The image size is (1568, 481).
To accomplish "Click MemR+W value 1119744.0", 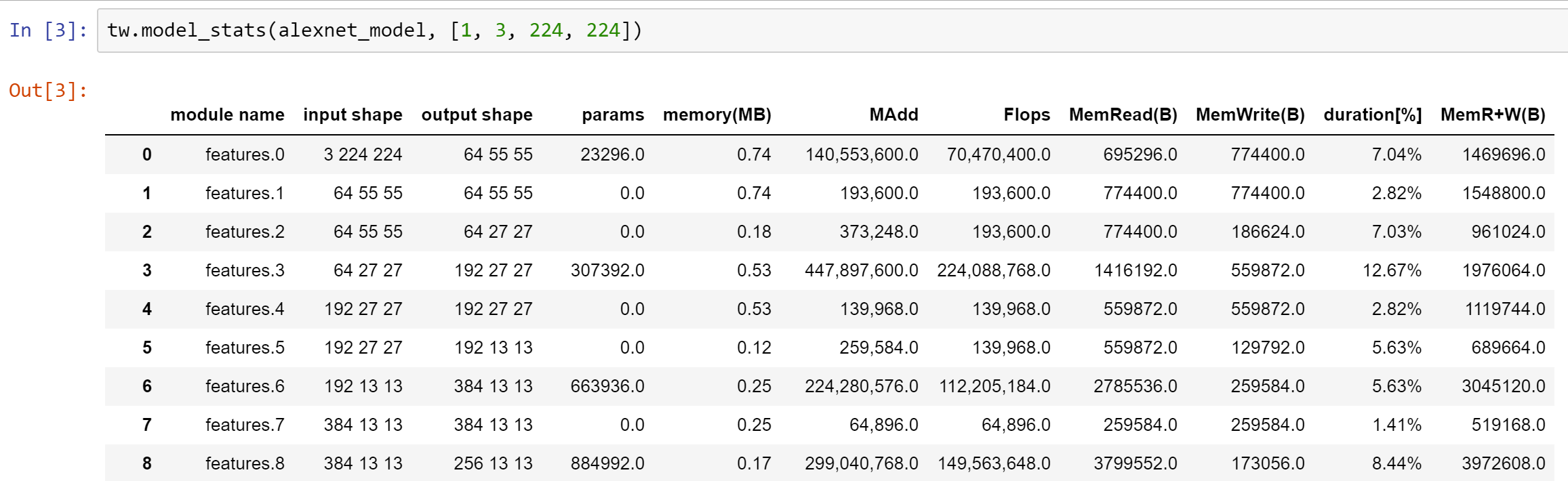I will pos(1505,309).
